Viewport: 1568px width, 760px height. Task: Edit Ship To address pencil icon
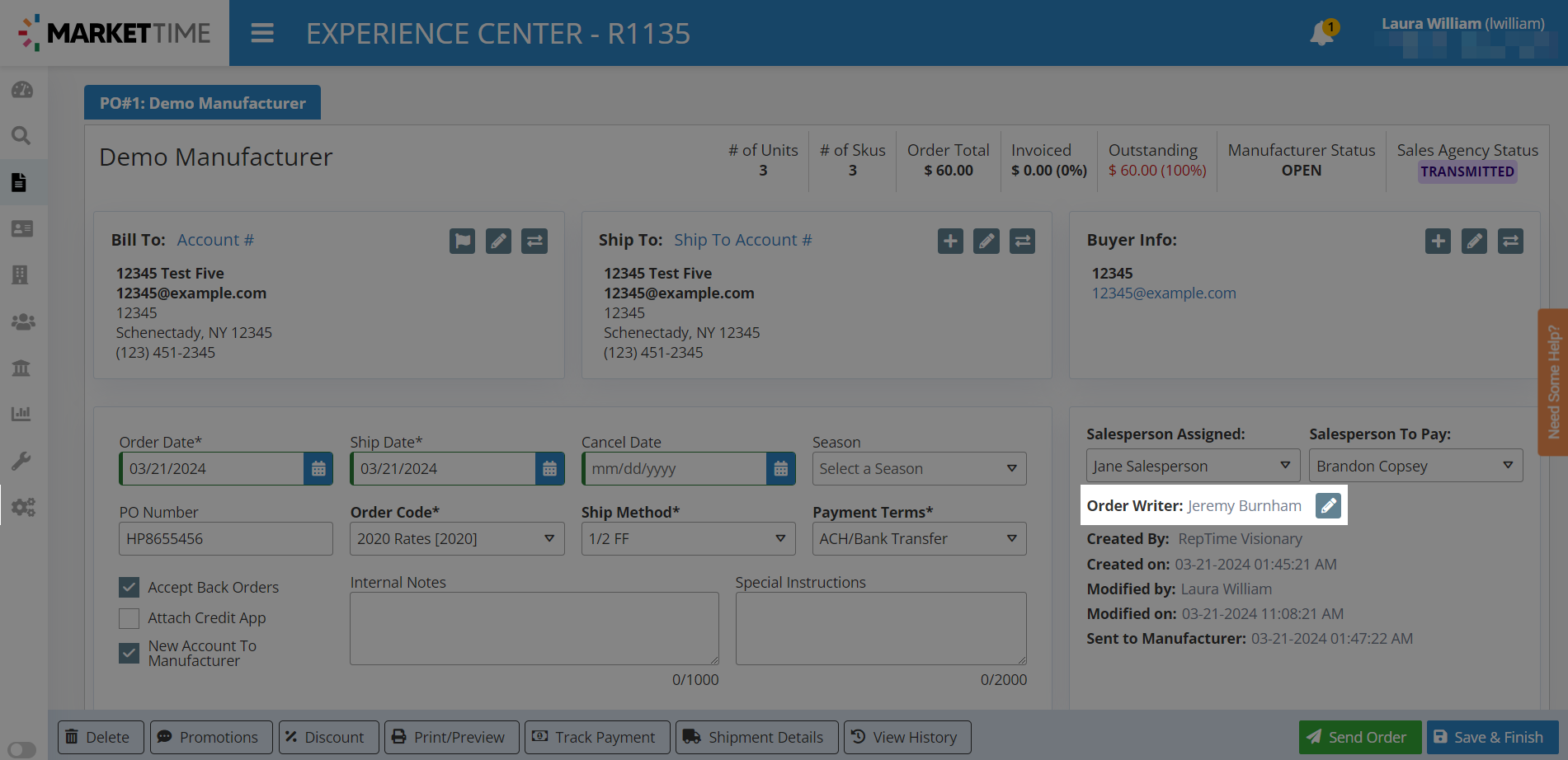986,241
